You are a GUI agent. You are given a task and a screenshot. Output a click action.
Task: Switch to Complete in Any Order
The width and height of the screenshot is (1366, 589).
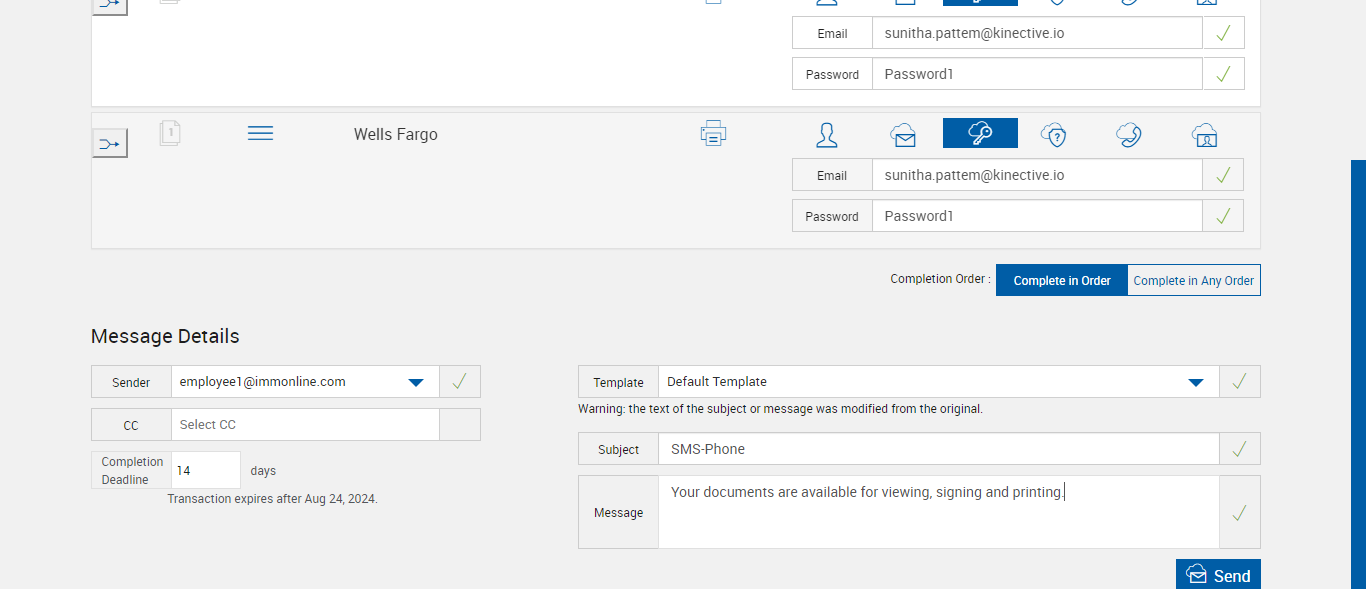1193,281
